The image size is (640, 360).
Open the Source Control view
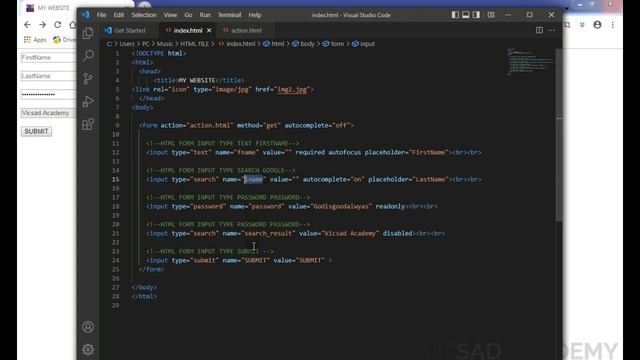point(88,78)
